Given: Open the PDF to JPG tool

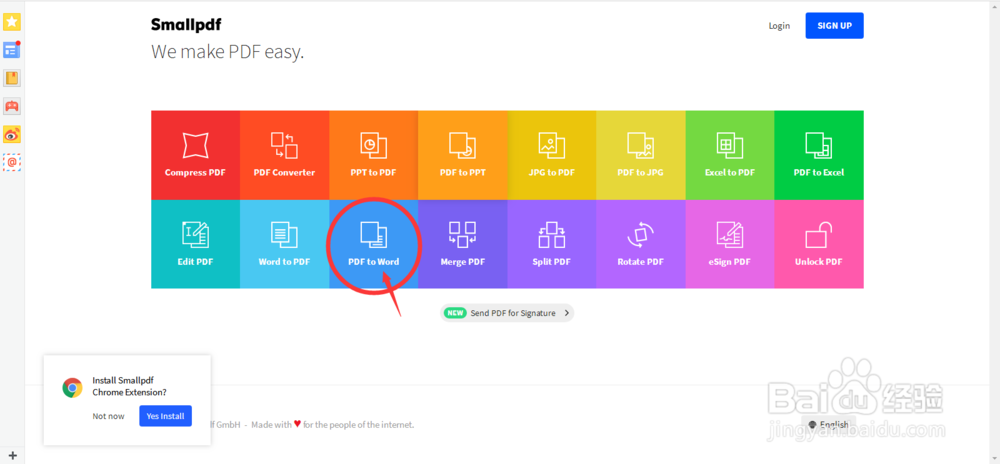Looking at the screenshot, I should click(x=641, y=155).
